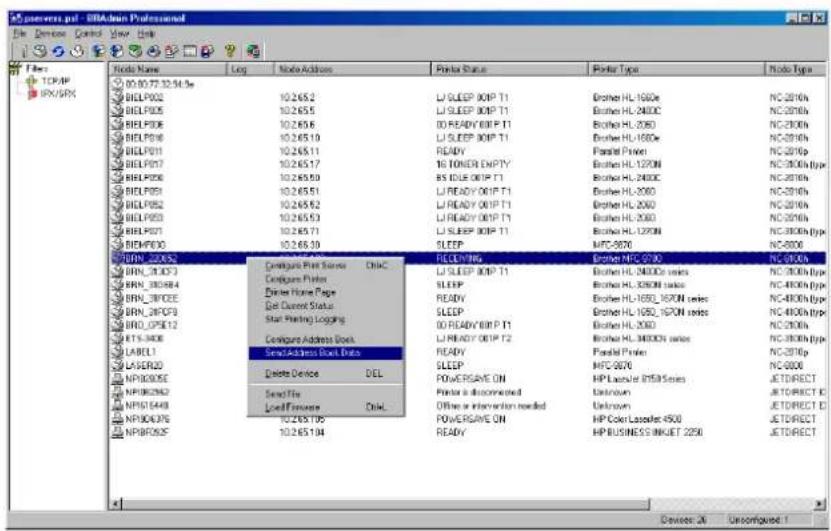Sort by the Node Type column header
The image size is (831, 531).
point(795,69)
